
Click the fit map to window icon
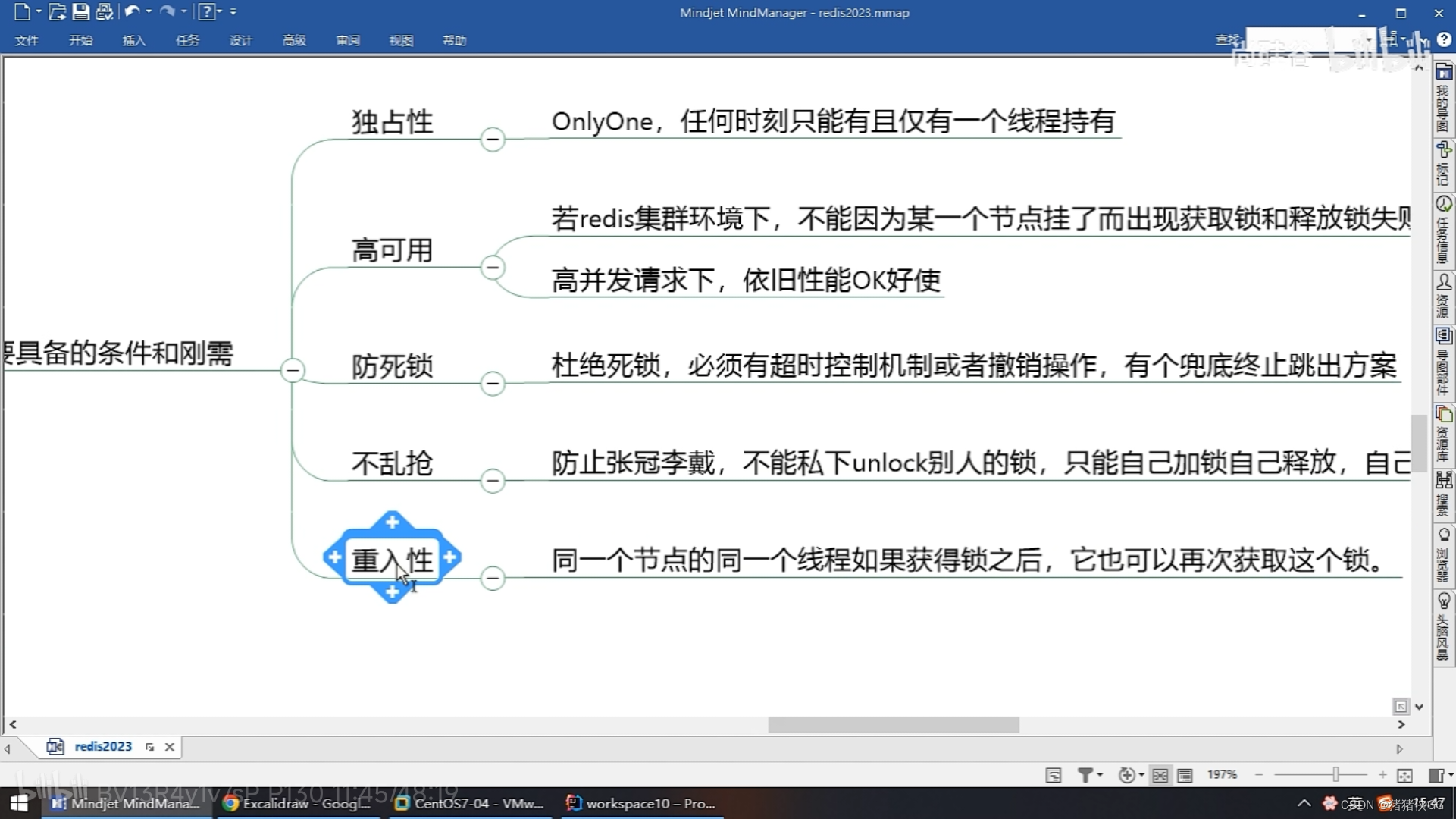tap(1404, 775)
